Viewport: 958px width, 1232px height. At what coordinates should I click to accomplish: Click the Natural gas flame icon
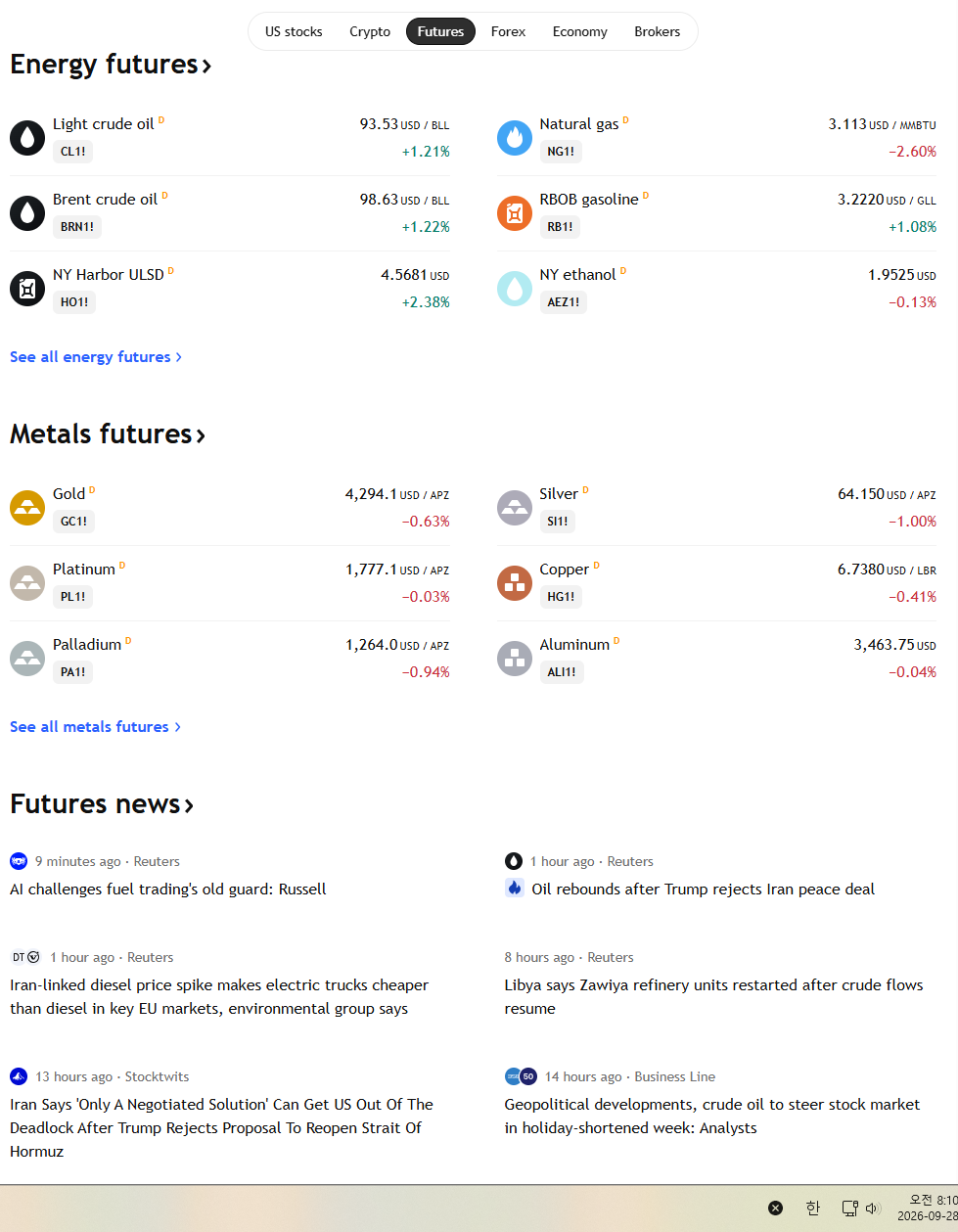tap(515, 138)
